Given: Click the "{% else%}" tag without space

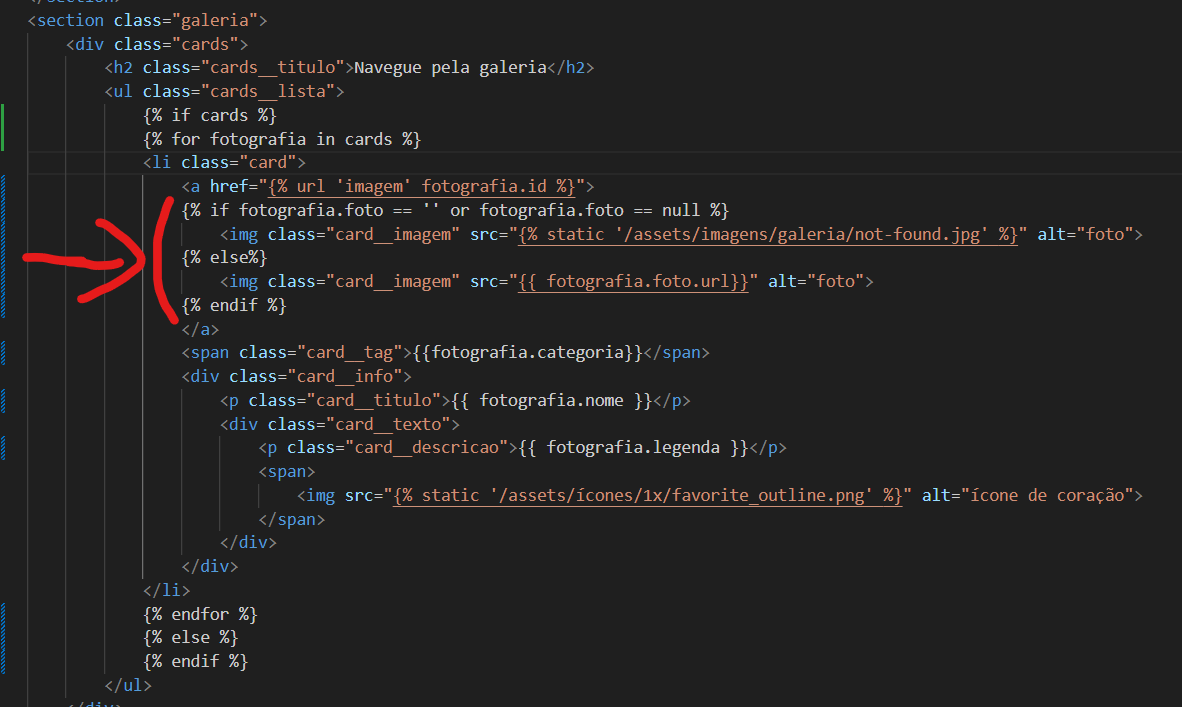Looking at the screenshot, I should pos(225,258).
